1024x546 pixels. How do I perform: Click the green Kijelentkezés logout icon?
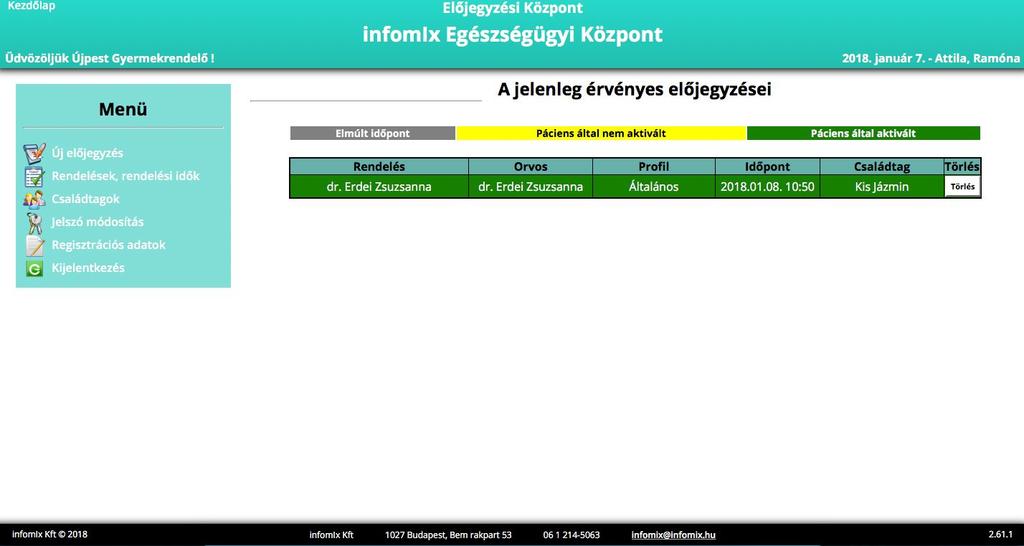34,268
